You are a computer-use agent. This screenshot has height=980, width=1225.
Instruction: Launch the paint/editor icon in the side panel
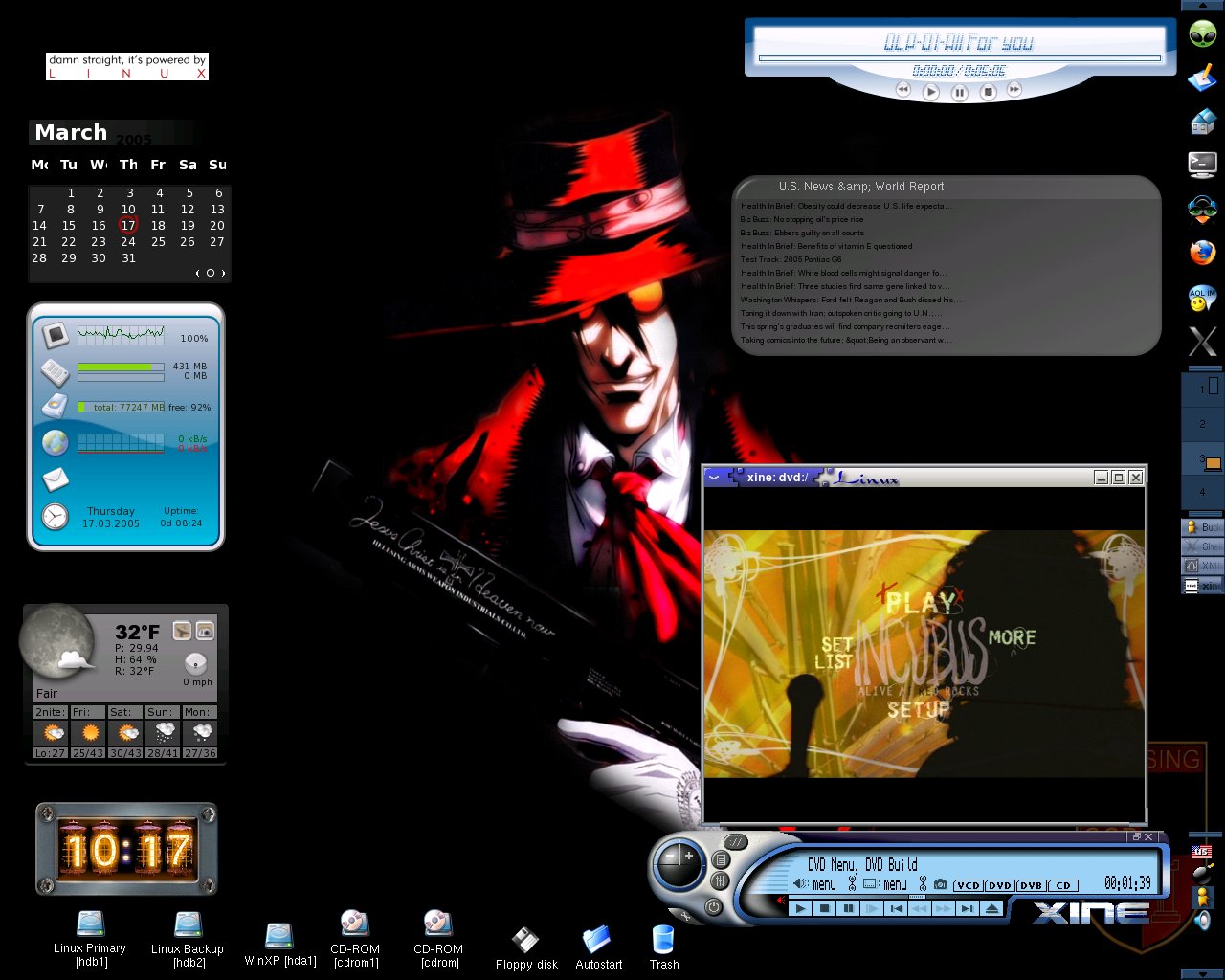point(1202,78)
